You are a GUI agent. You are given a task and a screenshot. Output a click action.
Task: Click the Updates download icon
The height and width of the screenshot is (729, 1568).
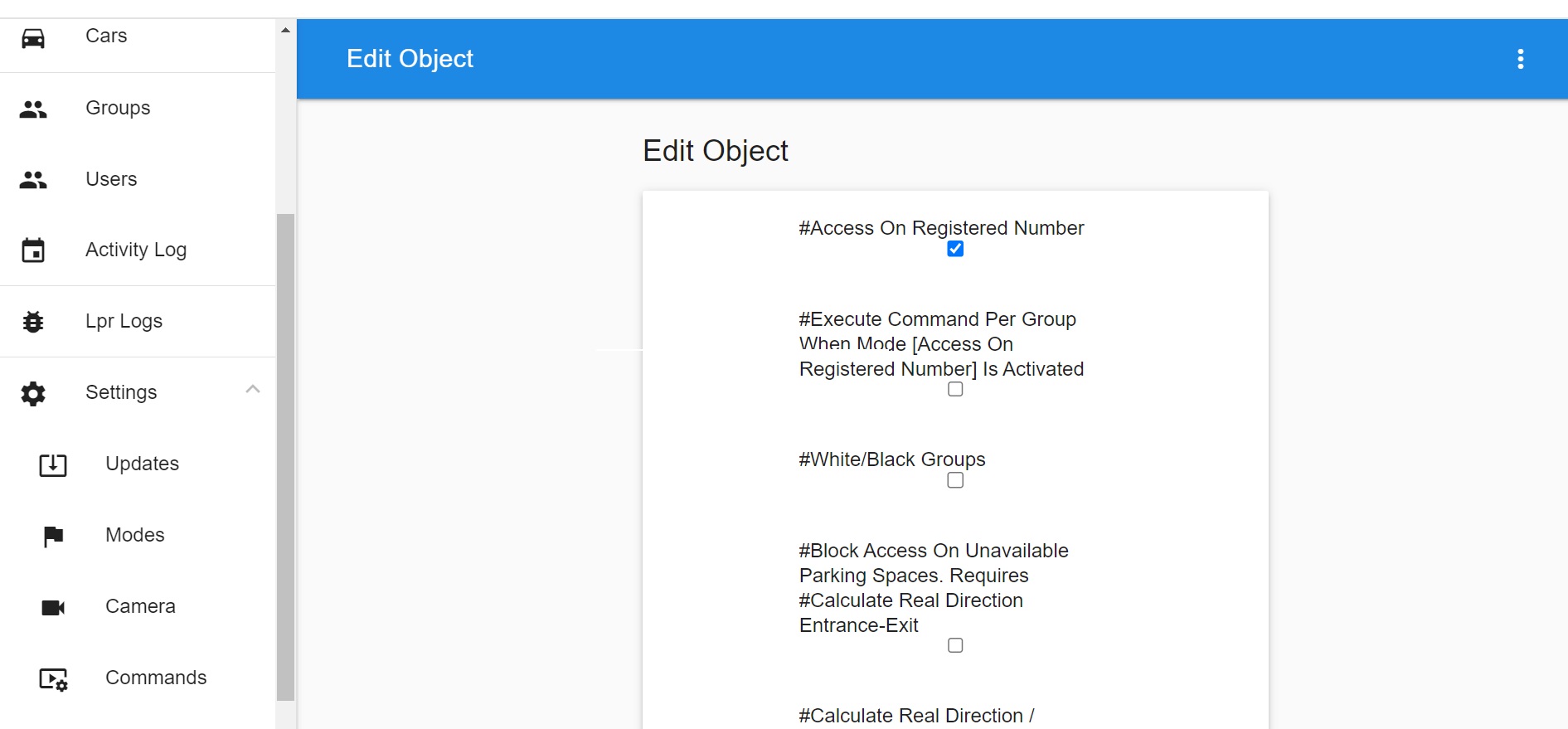coord(53,464)
